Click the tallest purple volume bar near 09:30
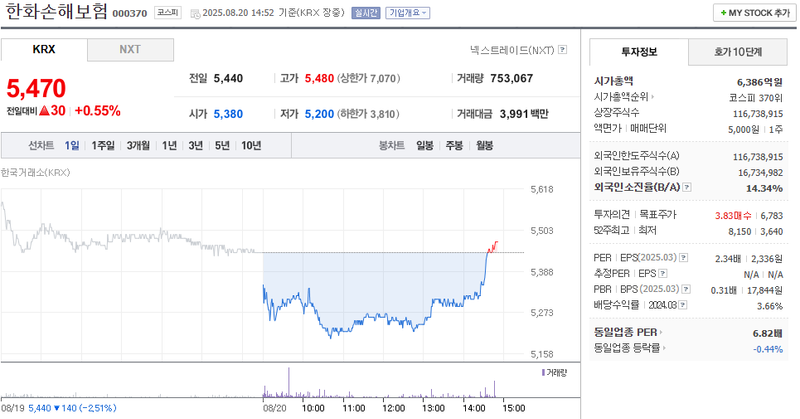Viewport: 800px width, 419px height. point(289,382)
